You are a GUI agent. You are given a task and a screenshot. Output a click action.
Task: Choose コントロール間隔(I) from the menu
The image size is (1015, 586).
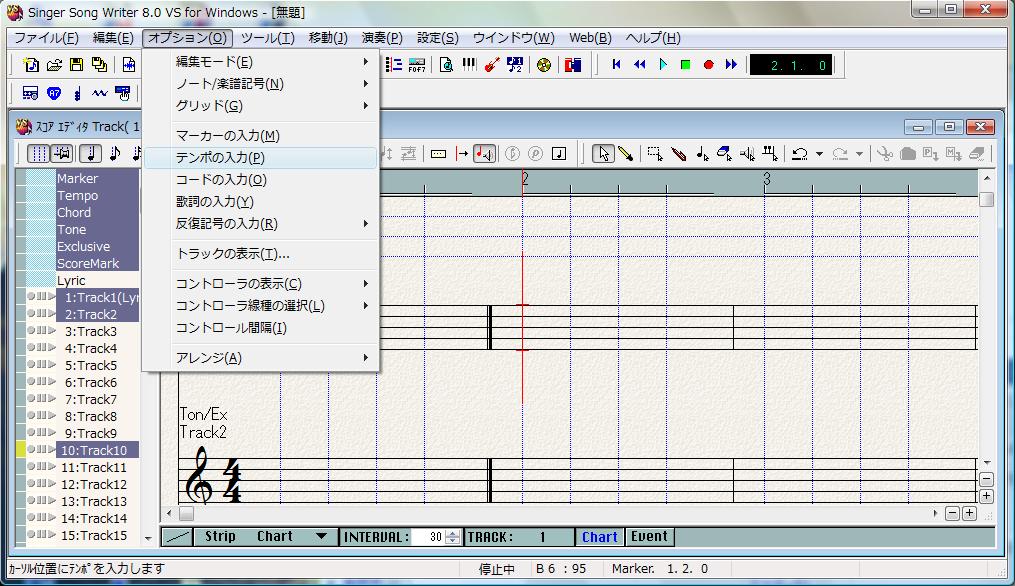(x=262, y=328)
